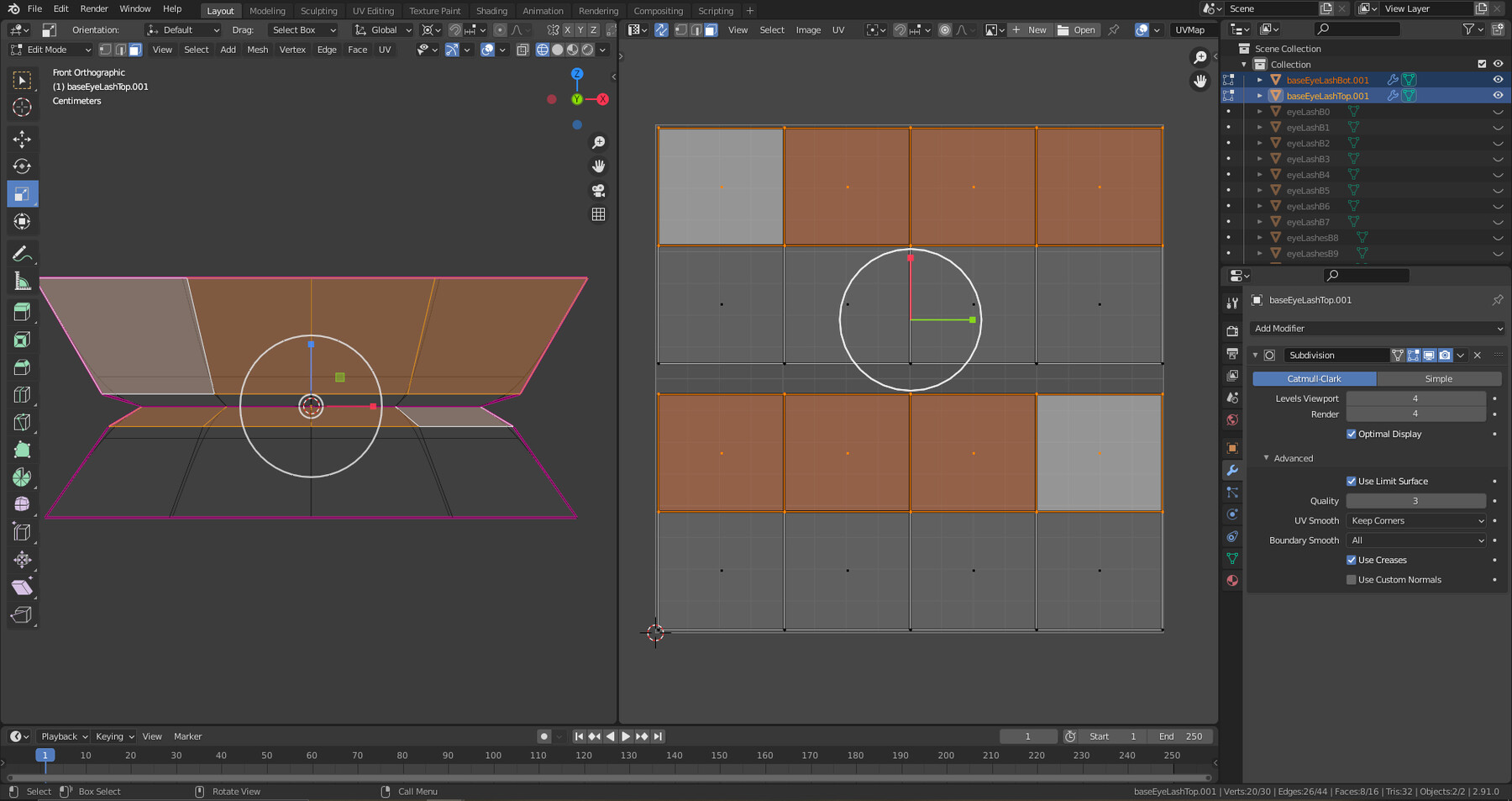Toggle Use Limit Surface checkbox
1512x801 pixels.
pyautogui.click(x=1351, y=482)
